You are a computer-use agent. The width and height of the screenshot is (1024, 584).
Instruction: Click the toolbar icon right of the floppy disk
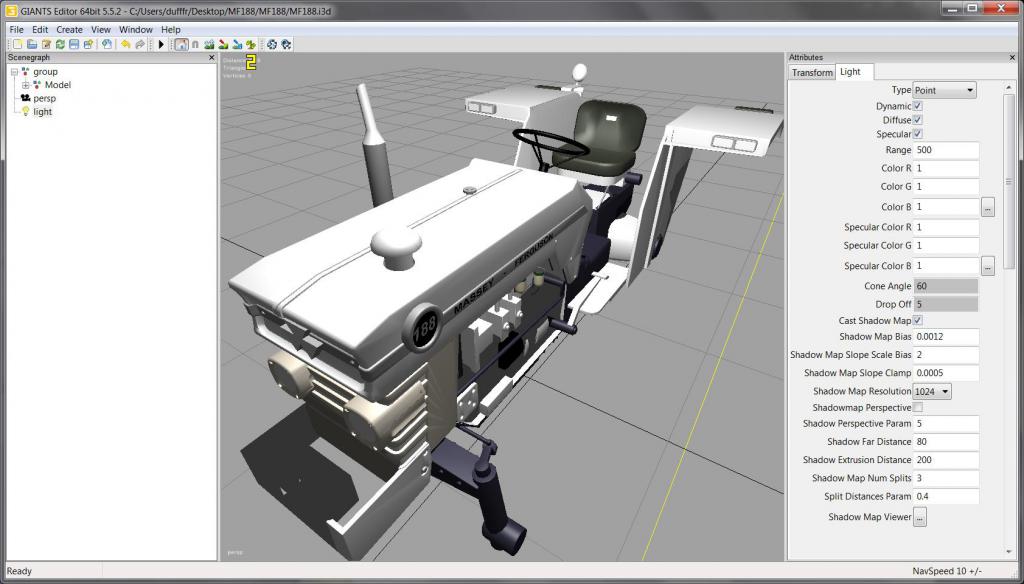click(88, 44)
